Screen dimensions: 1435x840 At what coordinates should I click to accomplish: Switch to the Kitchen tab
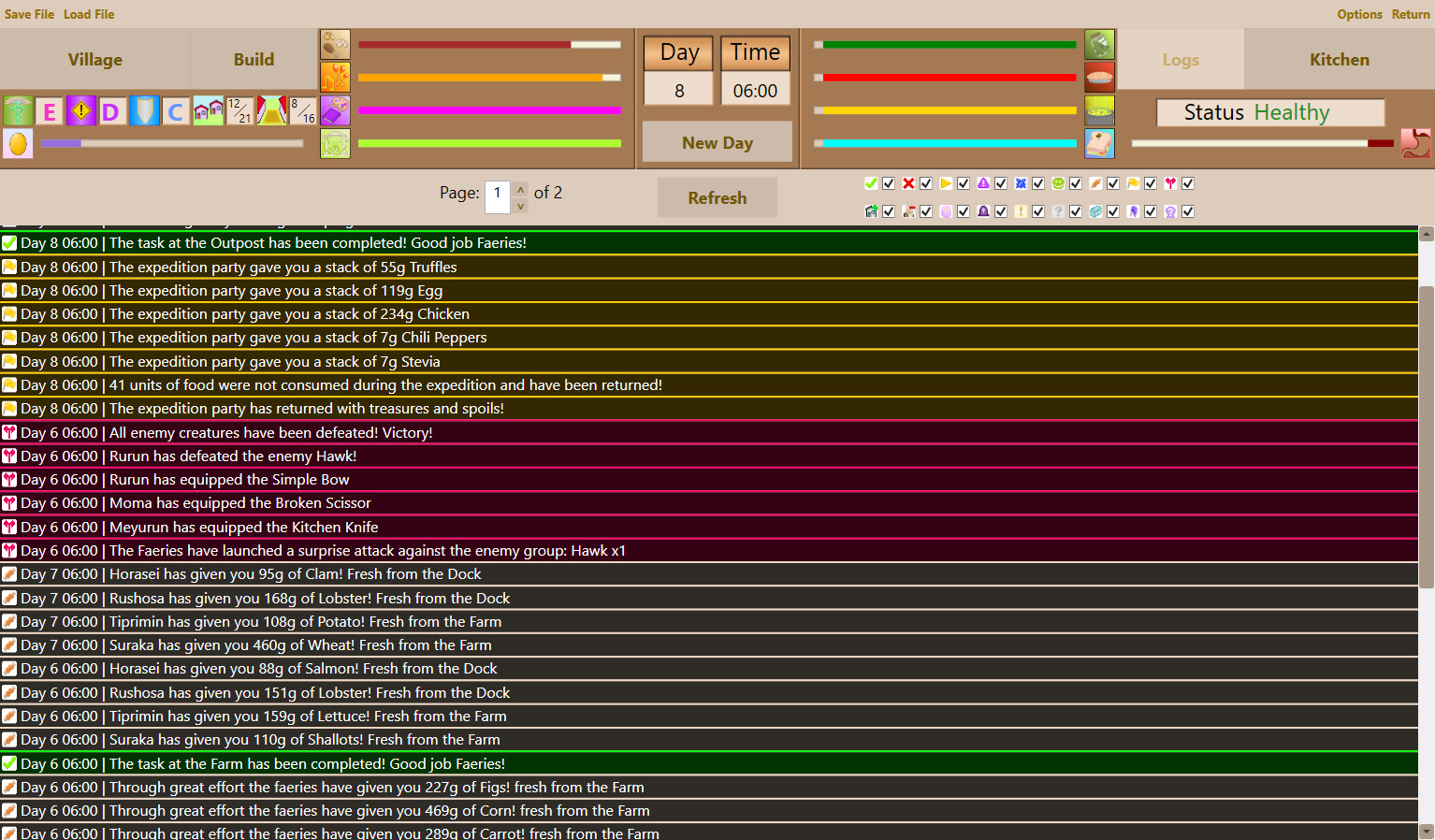coord(1339,59)
